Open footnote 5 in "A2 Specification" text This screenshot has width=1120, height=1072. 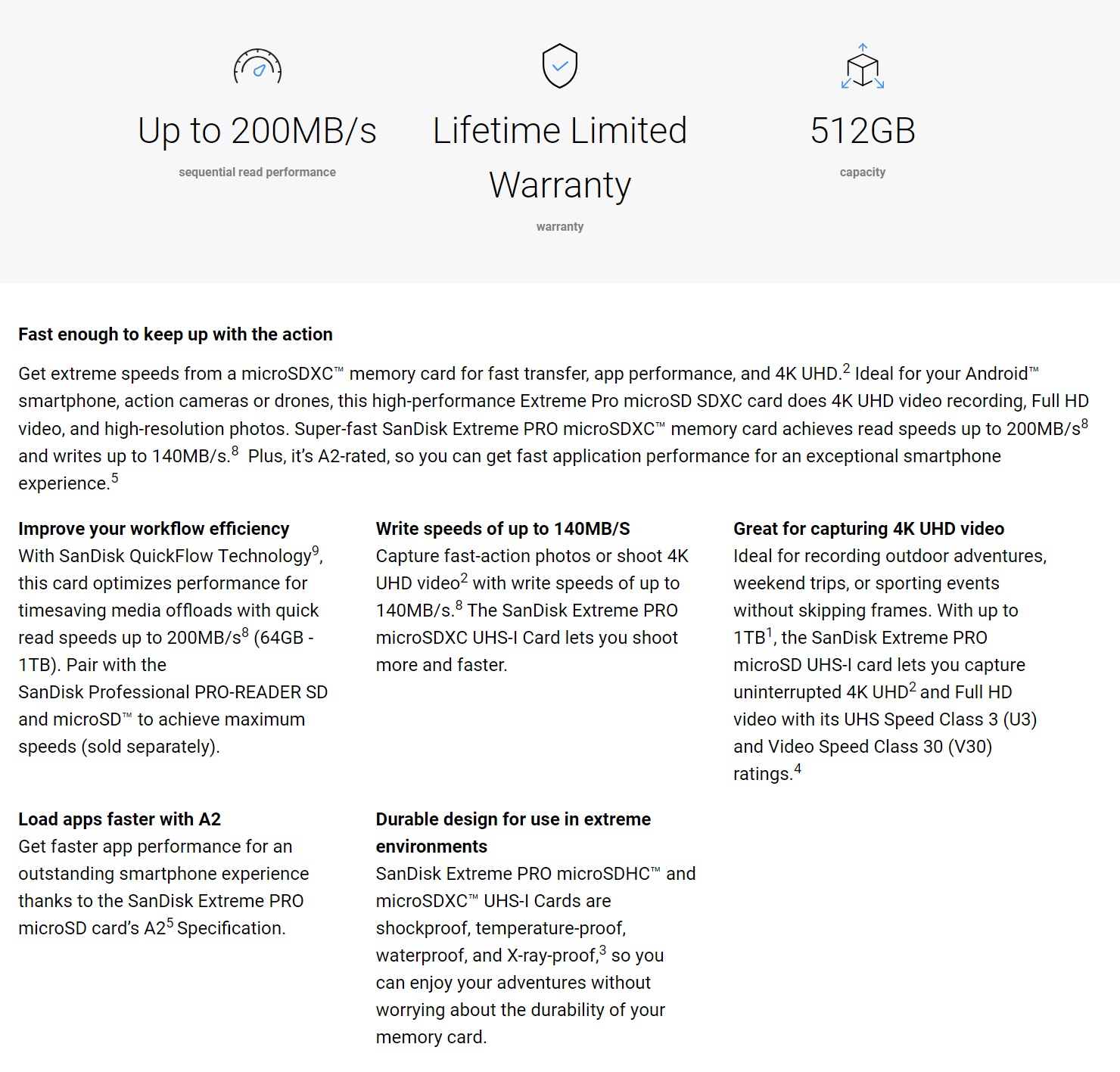(170, 923)
